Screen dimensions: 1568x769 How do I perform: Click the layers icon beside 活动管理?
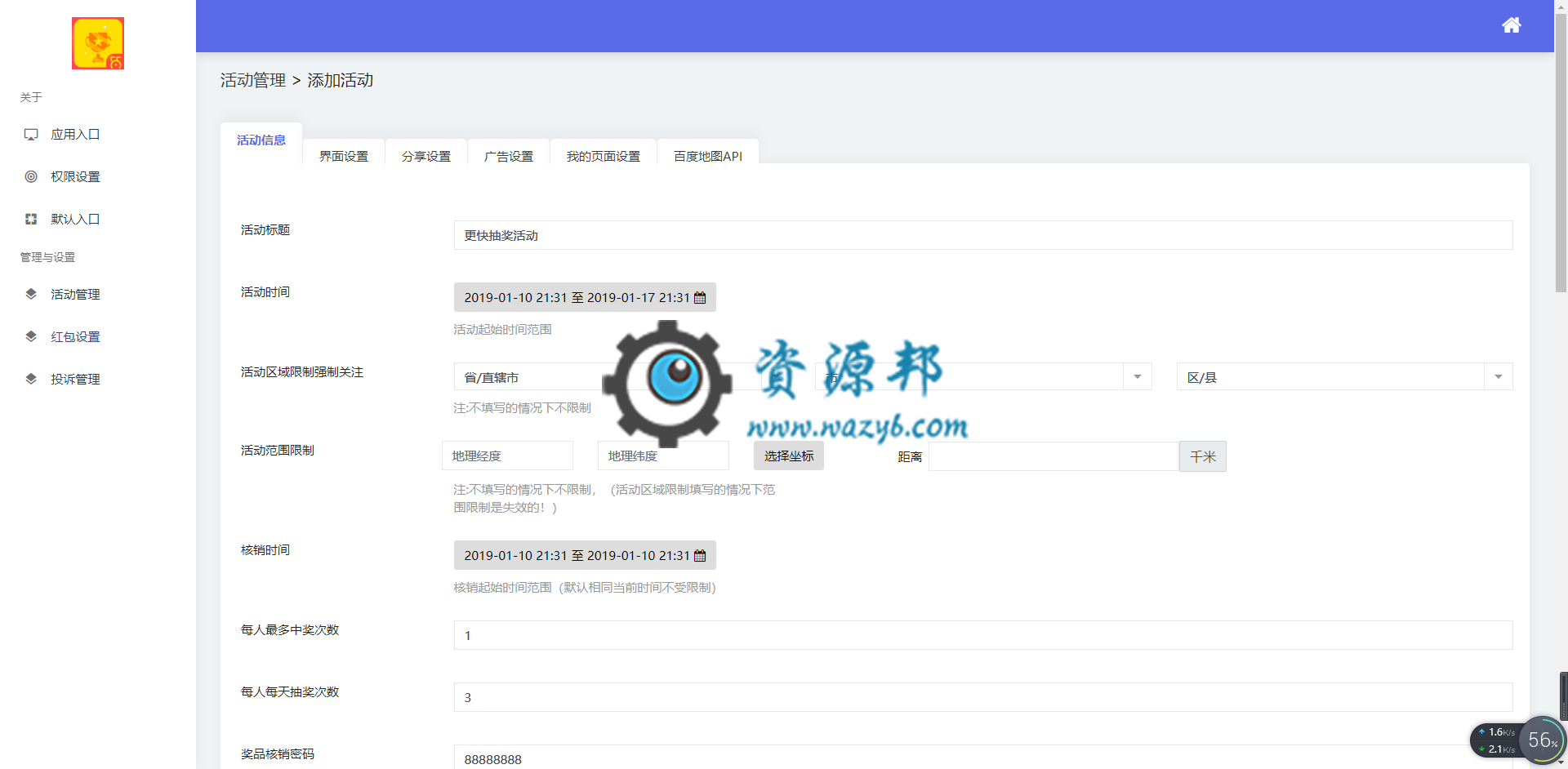pos(31,295)
